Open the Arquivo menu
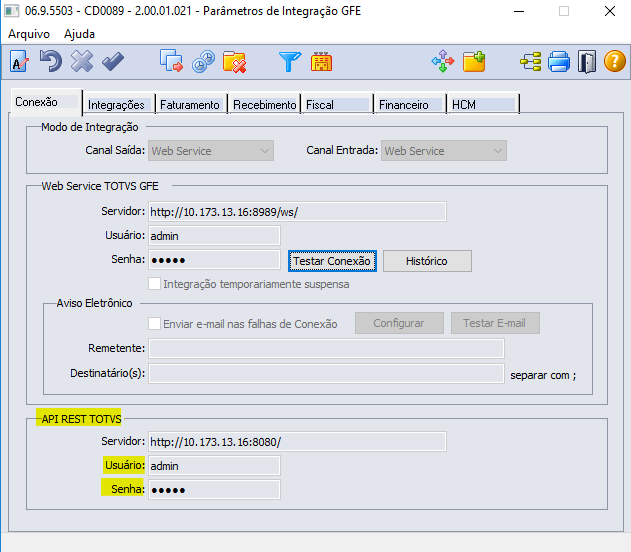 pyautogui.click(x=29, y=34)
